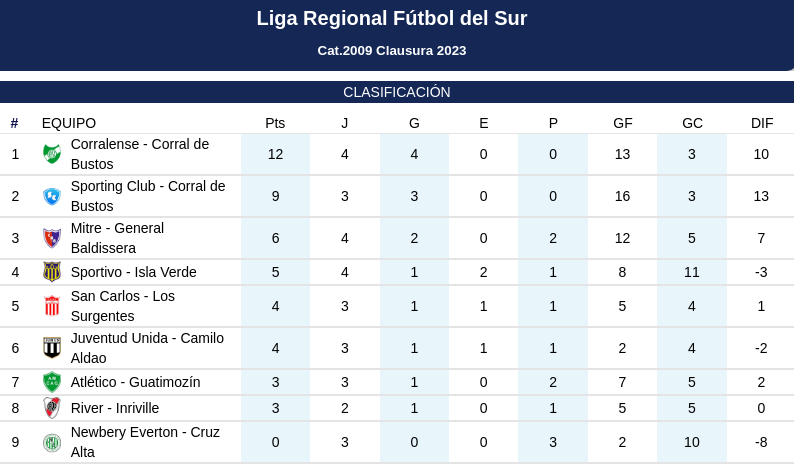Click the Sporting Club blue crest icon
Image resolution: width=794 pixels, height=464 pixels.
point(52,196)
